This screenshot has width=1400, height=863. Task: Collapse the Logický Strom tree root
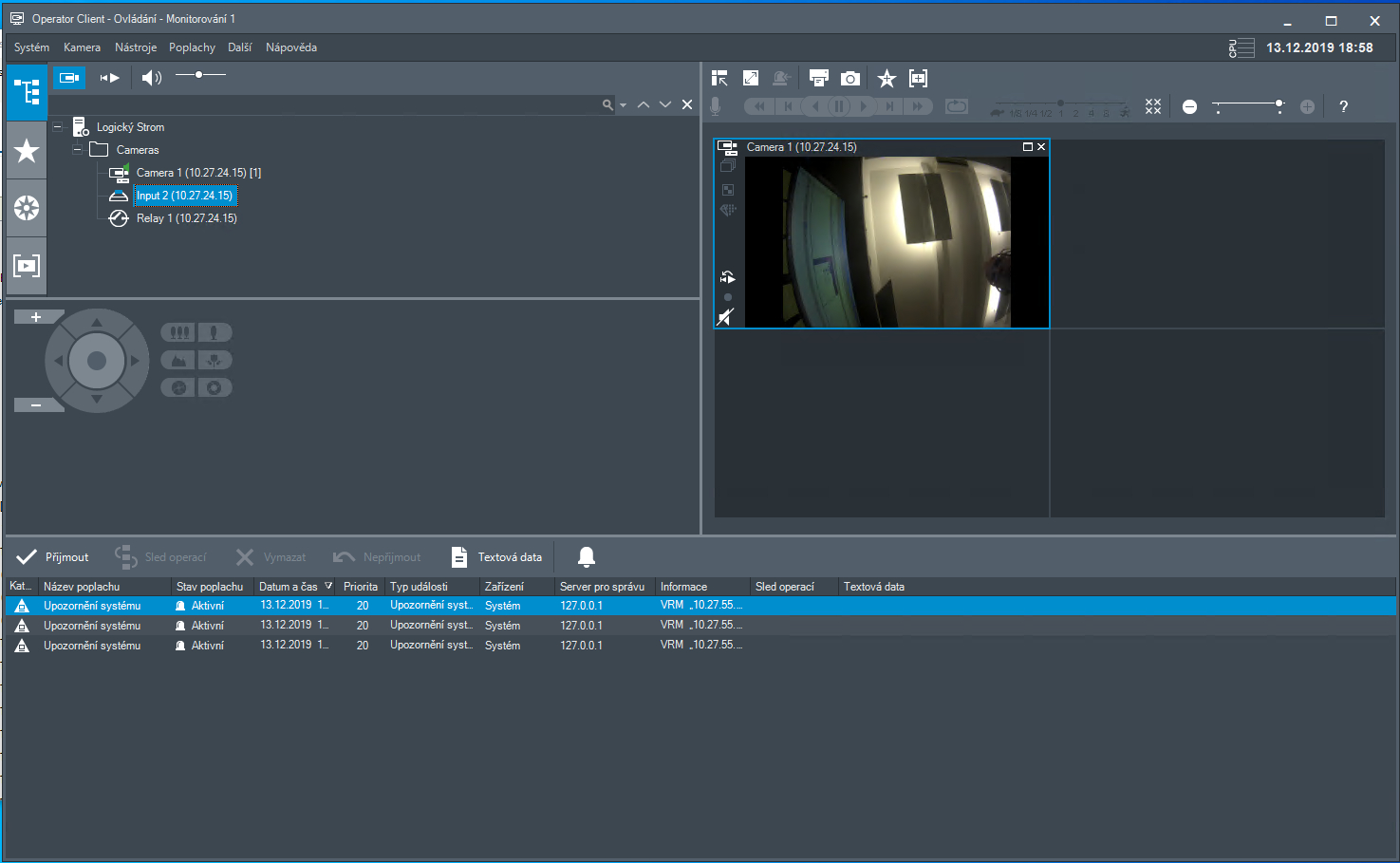[x=58, y=126]
